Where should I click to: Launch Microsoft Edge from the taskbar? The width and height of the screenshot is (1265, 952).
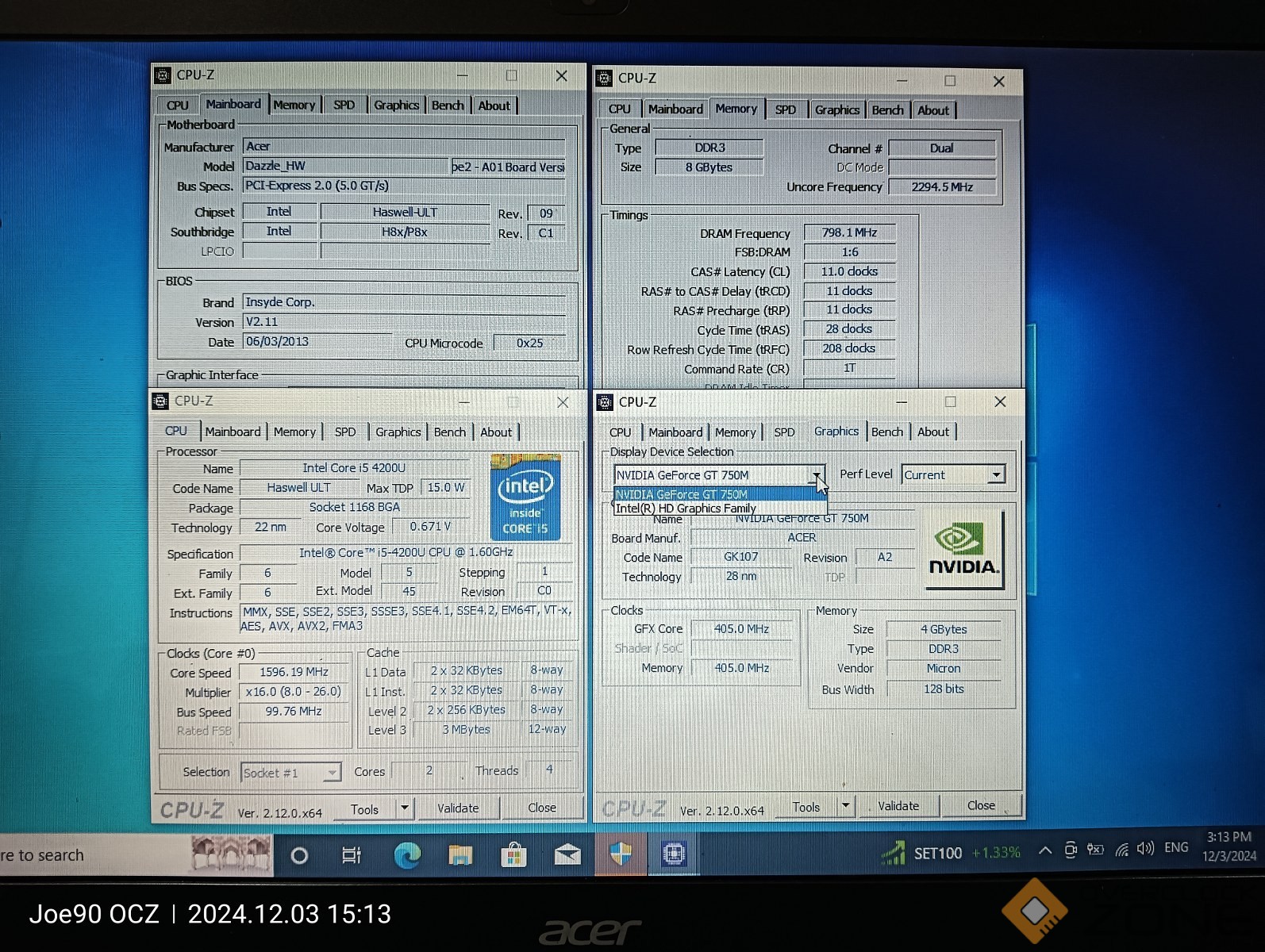pyautogui.click(x=407, y=855)
